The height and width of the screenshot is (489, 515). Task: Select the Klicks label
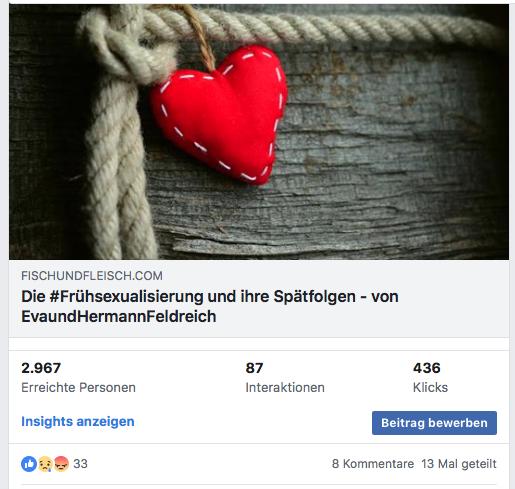pos(430,388)
